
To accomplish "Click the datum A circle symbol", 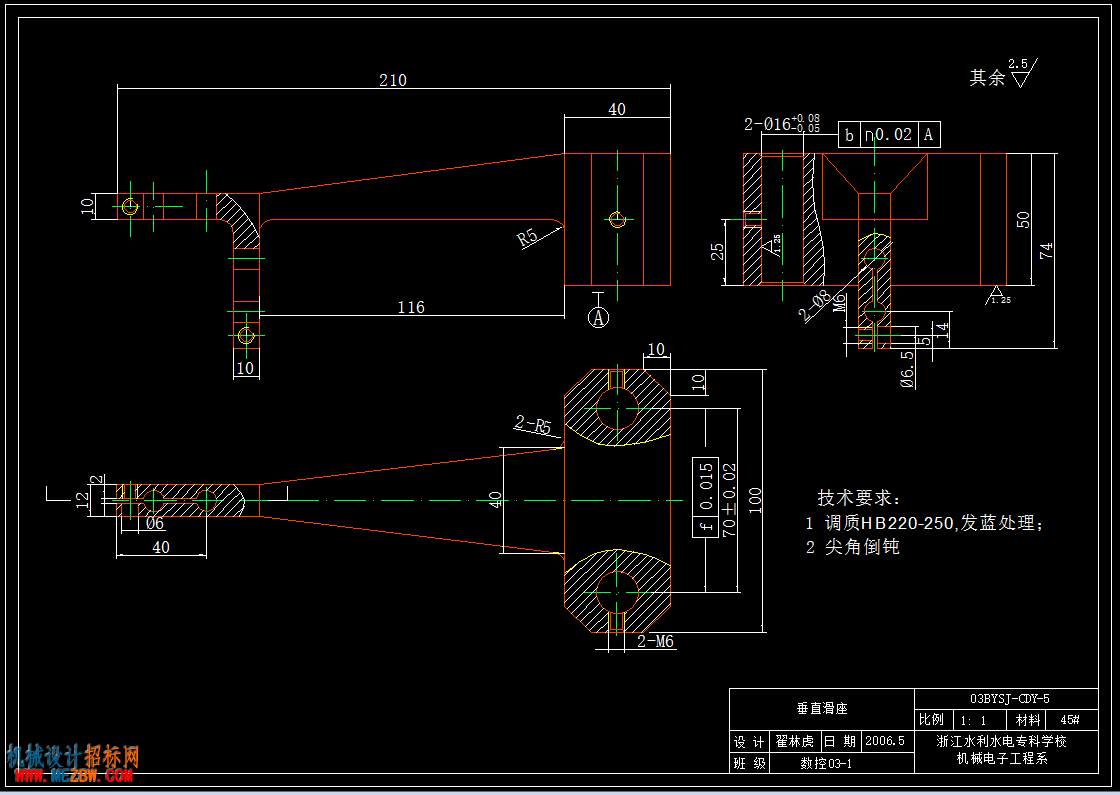I will tap(599, 317).
